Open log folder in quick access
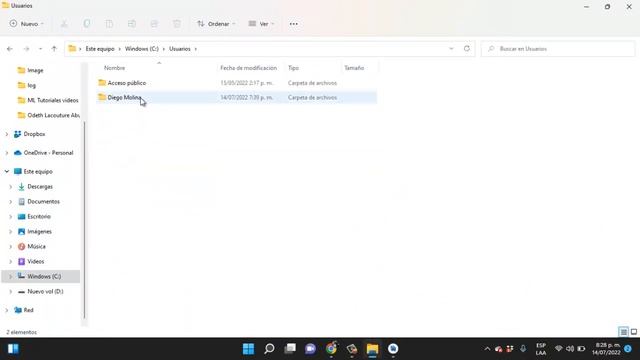Viewport: 640px width, 360px height. point(31,85)
